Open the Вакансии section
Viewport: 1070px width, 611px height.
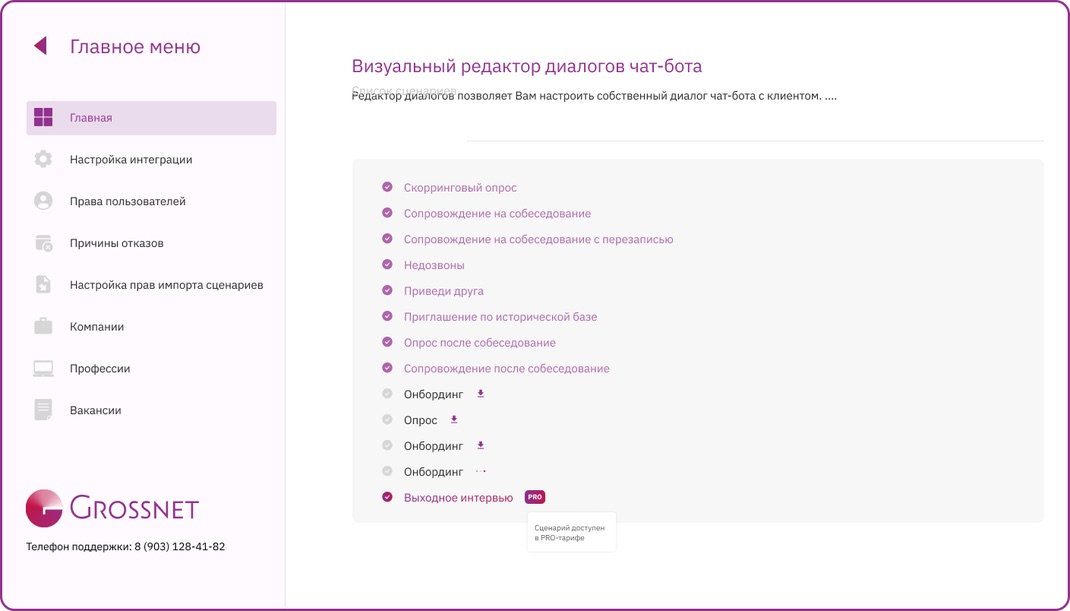point(96,410)
